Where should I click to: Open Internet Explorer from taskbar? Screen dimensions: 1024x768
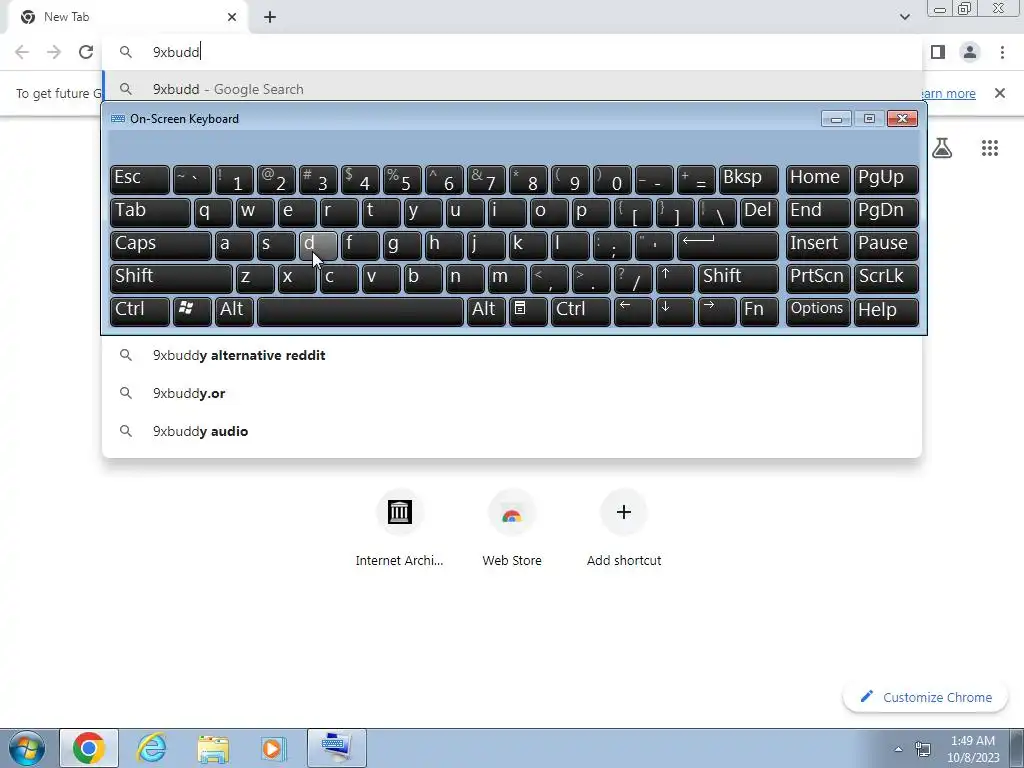(151, 748)
